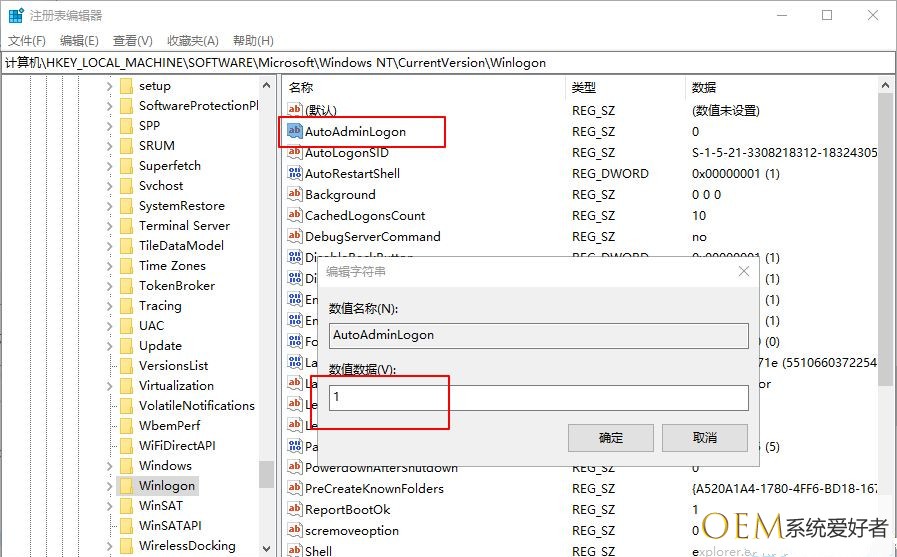This screenshot has height=557, width=897.
Task: Click the 确定 button in dialog
Action: point(610,438)
